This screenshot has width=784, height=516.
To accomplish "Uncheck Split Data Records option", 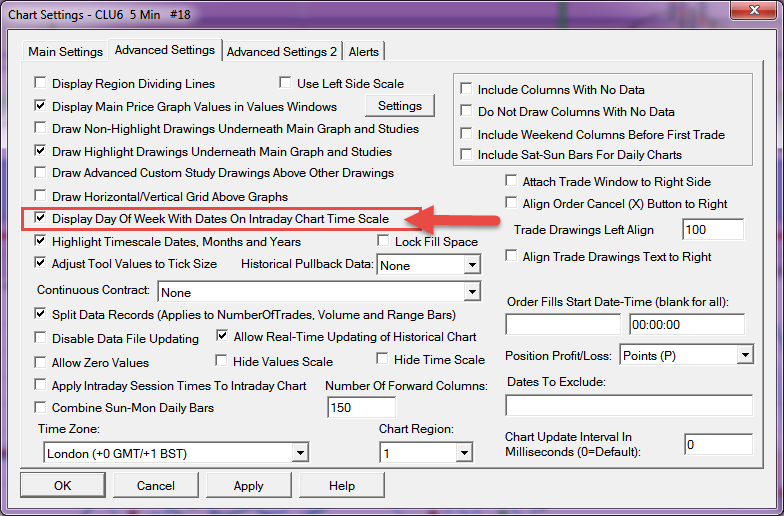I will [40, 314].
